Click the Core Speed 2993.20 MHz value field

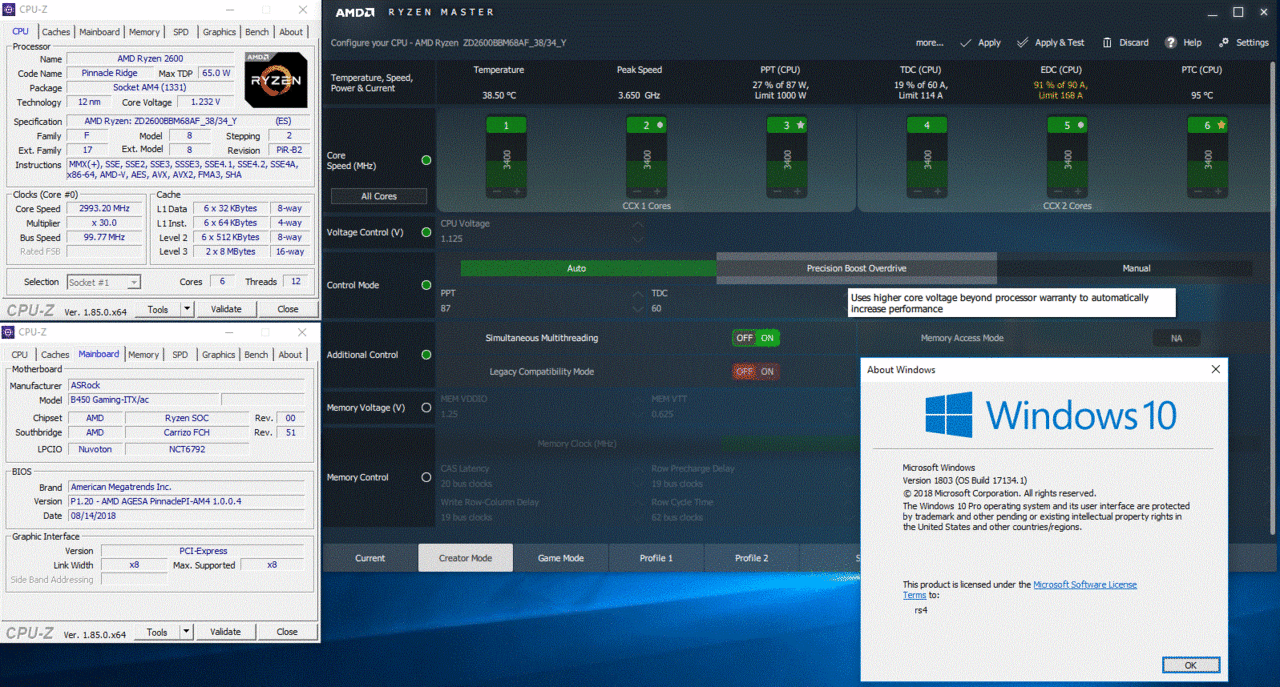105,209
